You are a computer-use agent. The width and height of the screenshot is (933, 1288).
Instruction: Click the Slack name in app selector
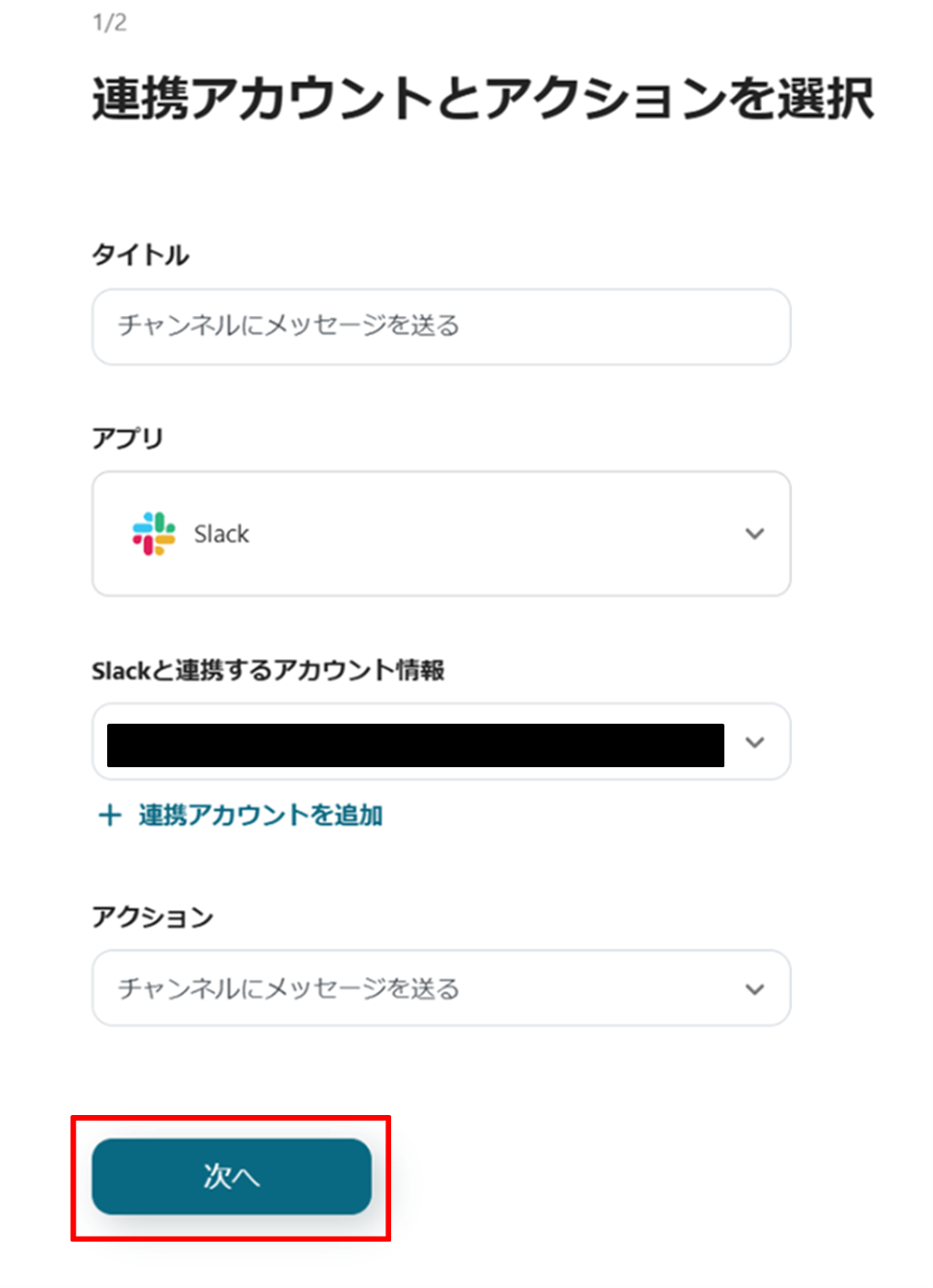[221, 534]
